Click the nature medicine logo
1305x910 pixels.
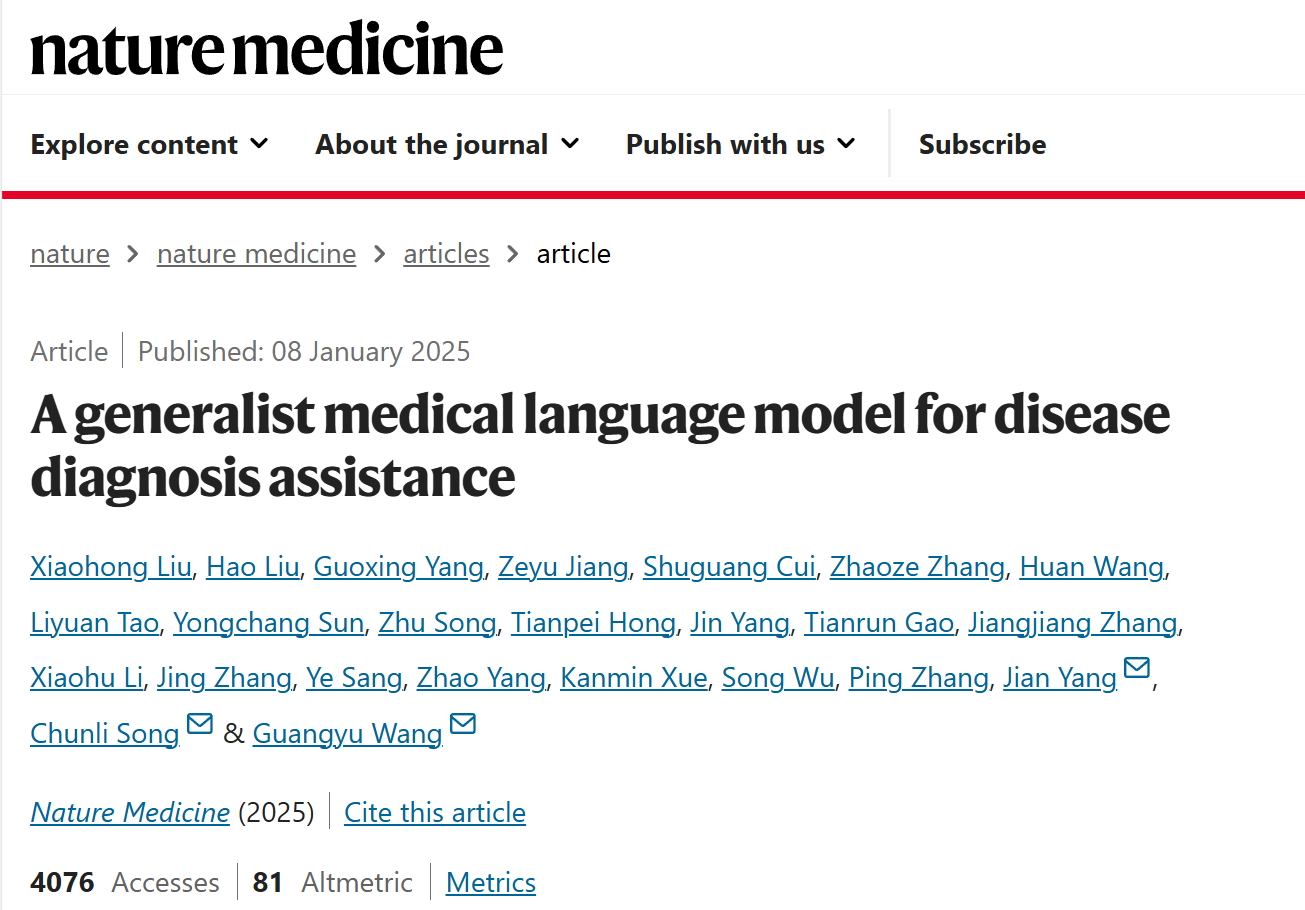(x=266, y=50)
